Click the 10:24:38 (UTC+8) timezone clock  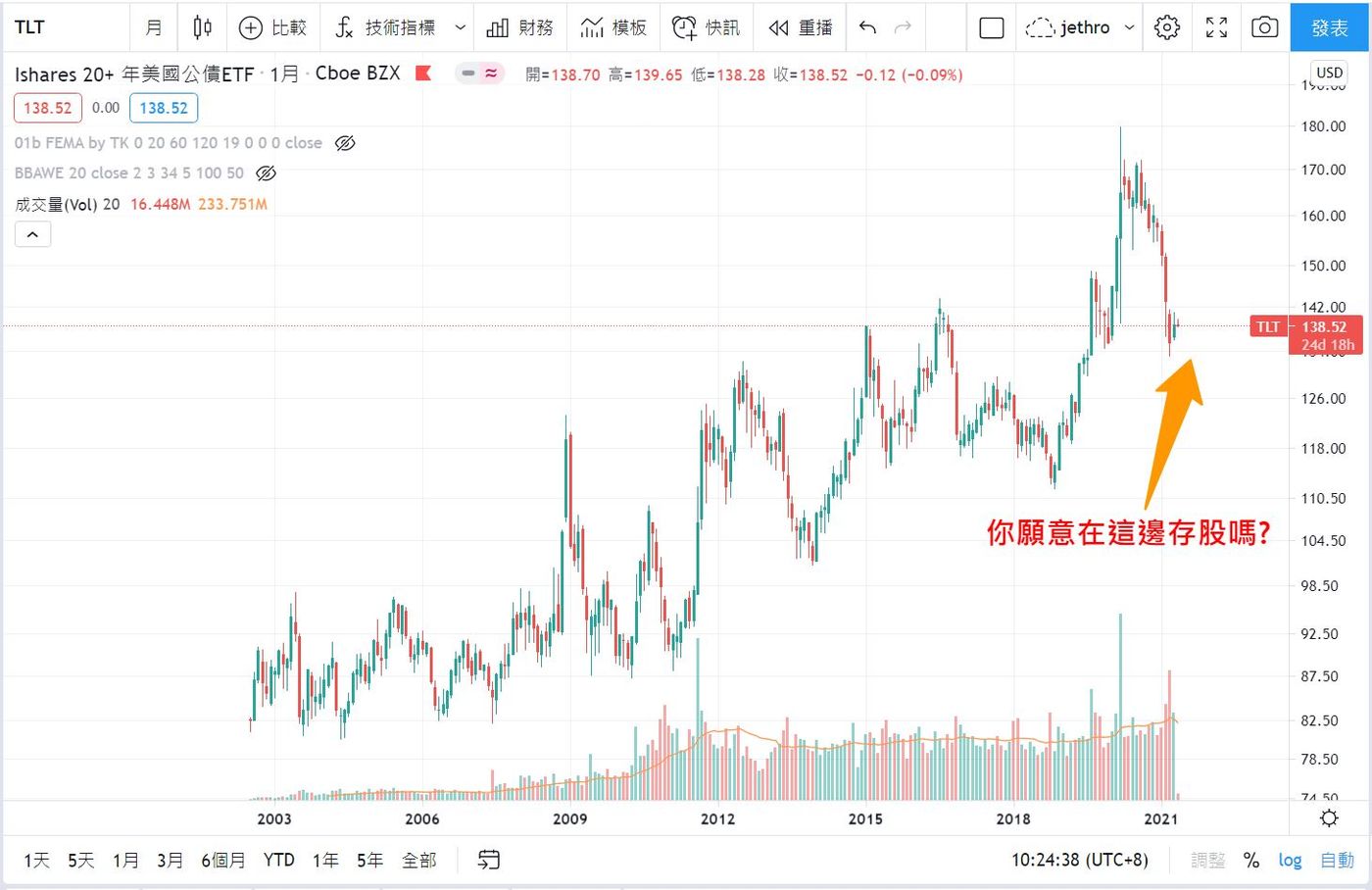(x=1079, y=860)
